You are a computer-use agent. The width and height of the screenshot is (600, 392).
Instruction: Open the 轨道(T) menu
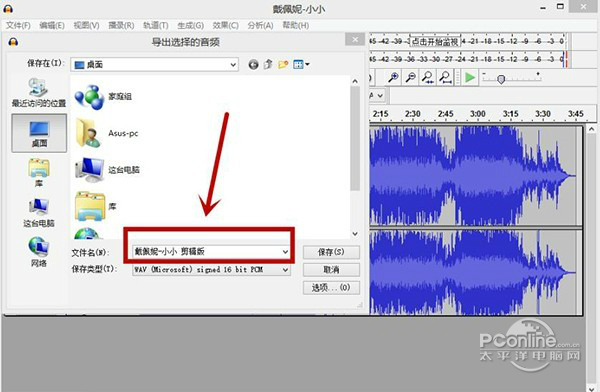(x=156, y=25)
